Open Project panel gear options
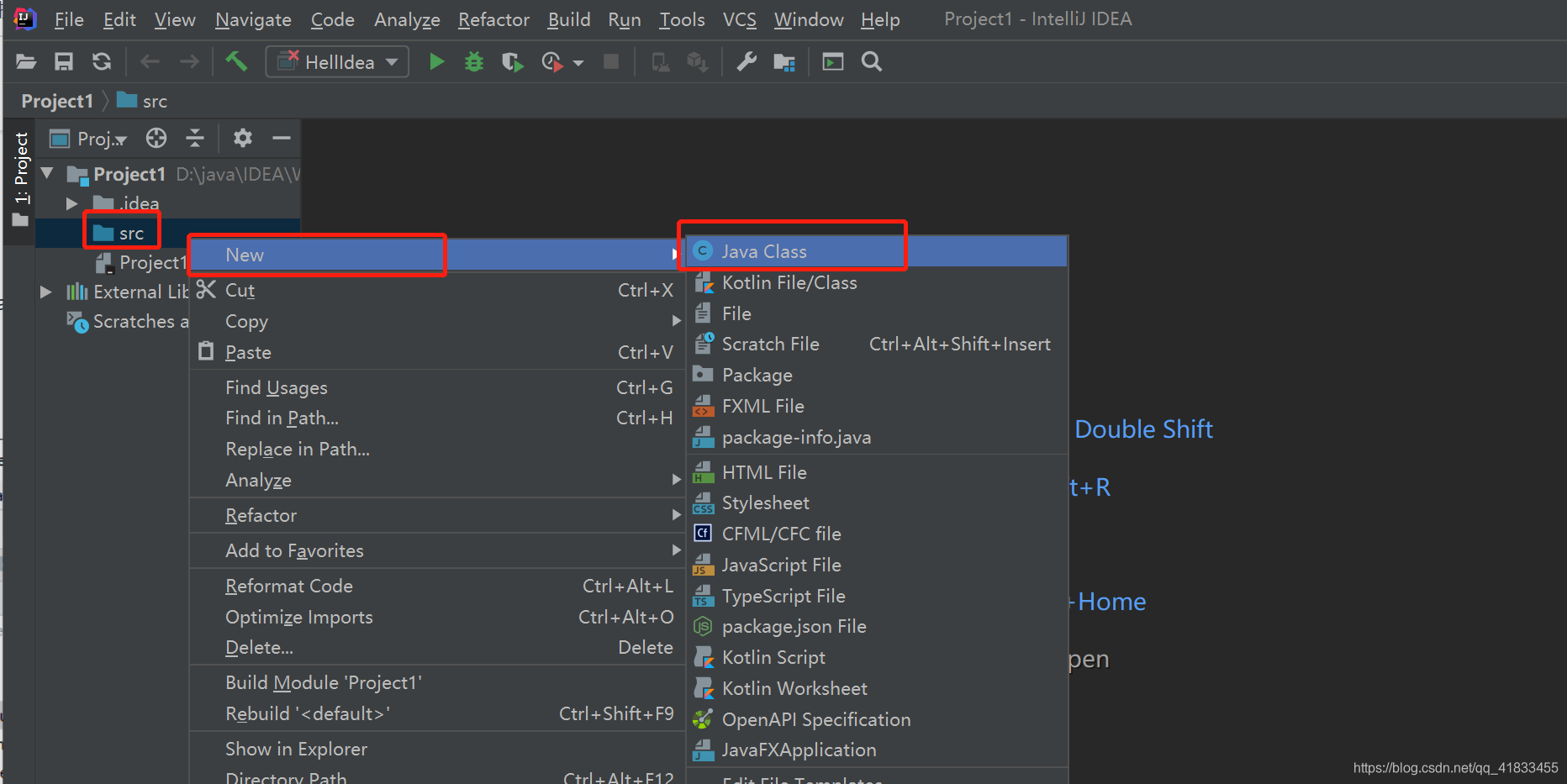 pyautogui.click(x=243, y=138)
